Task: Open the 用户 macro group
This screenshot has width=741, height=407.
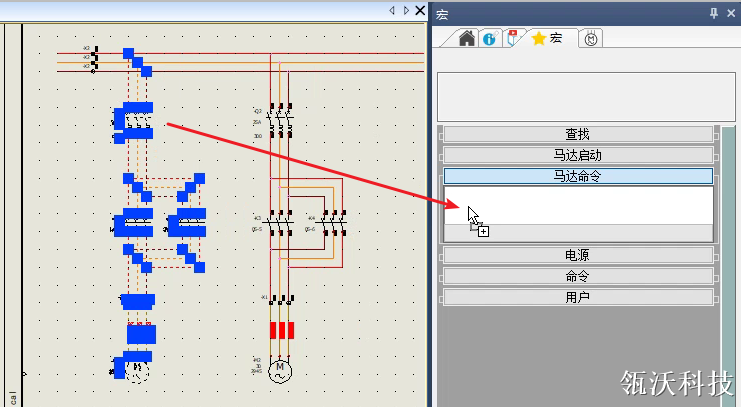Action: 577,297
